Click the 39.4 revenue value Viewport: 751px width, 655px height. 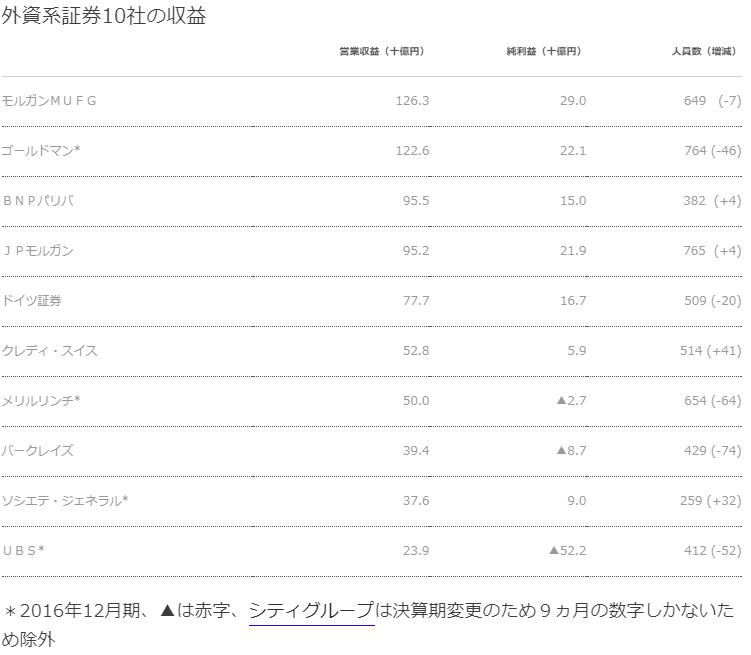[416, 451]
